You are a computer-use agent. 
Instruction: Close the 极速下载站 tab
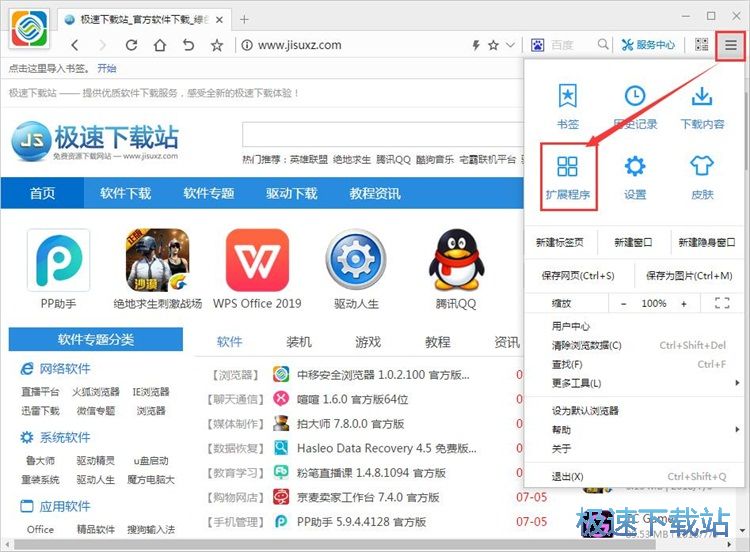coord(219,20)
